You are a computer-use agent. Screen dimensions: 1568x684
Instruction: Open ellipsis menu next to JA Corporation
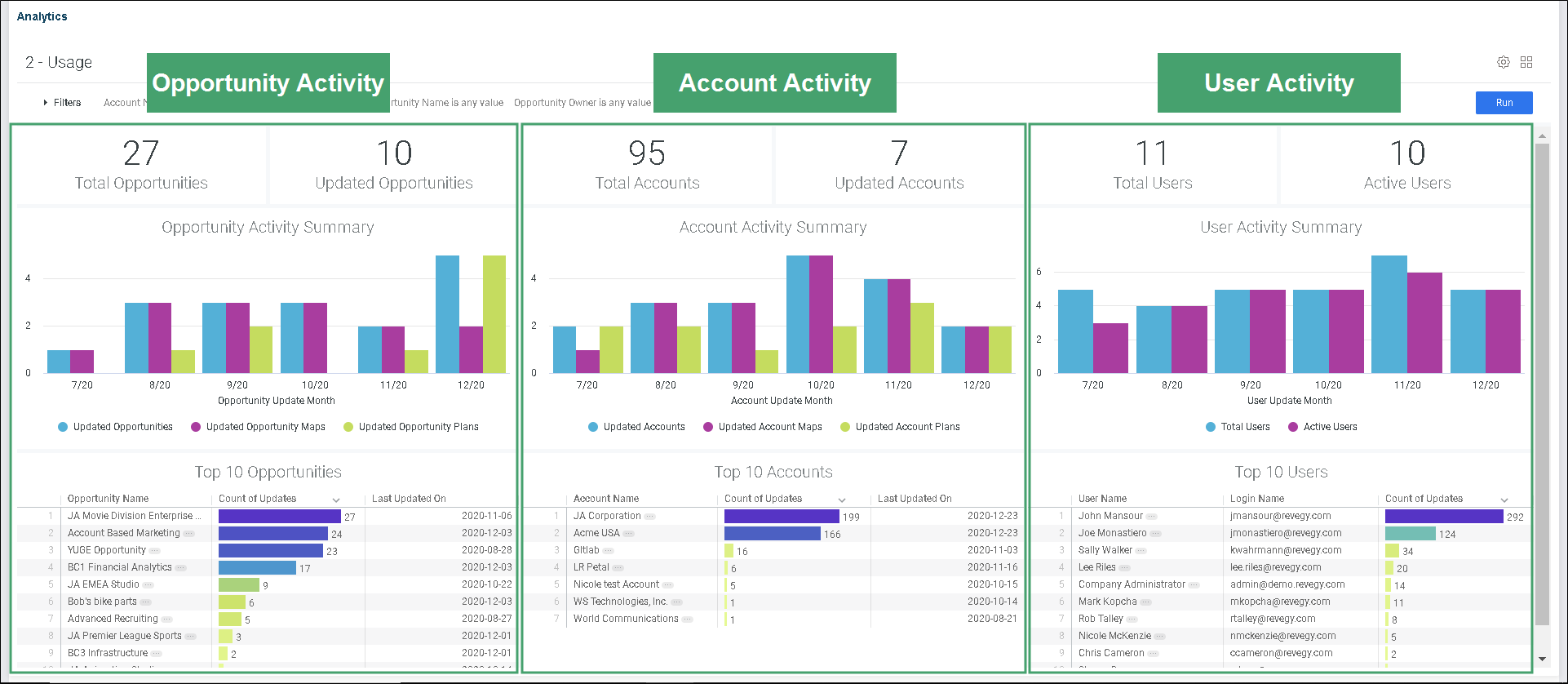click(650, 517)
